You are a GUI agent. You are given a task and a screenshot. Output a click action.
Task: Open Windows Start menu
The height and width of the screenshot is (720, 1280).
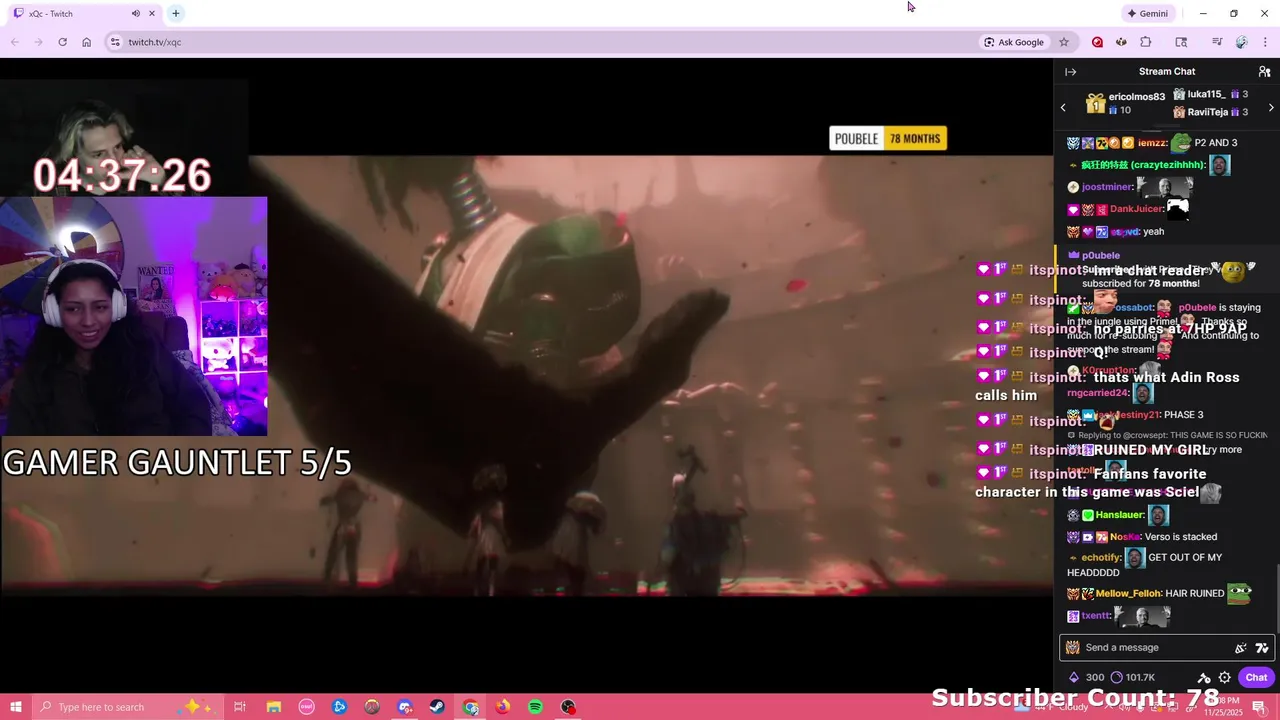coord(15,707)
